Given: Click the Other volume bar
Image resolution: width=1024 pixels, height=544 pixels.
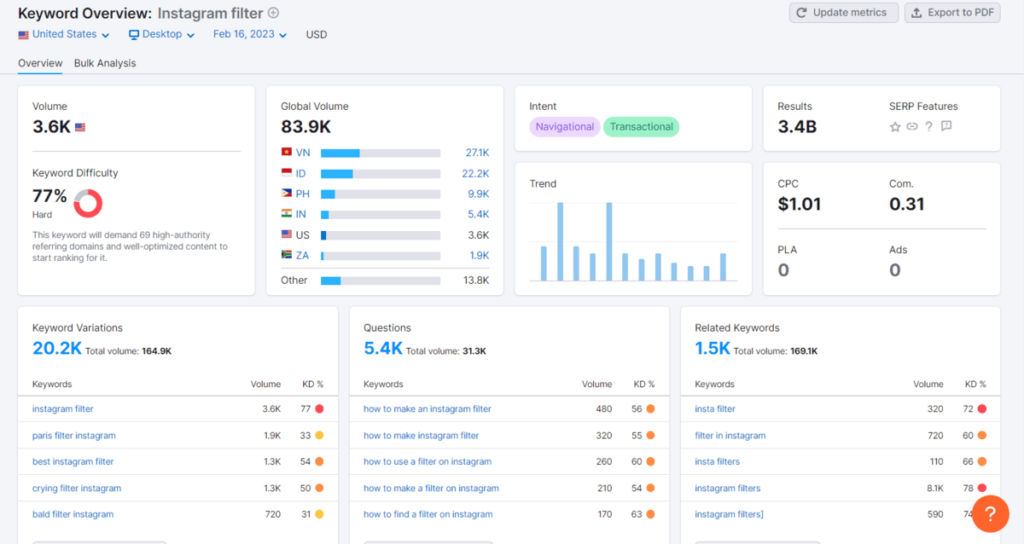Looking at the screenshot, I should tap(380, 281).
